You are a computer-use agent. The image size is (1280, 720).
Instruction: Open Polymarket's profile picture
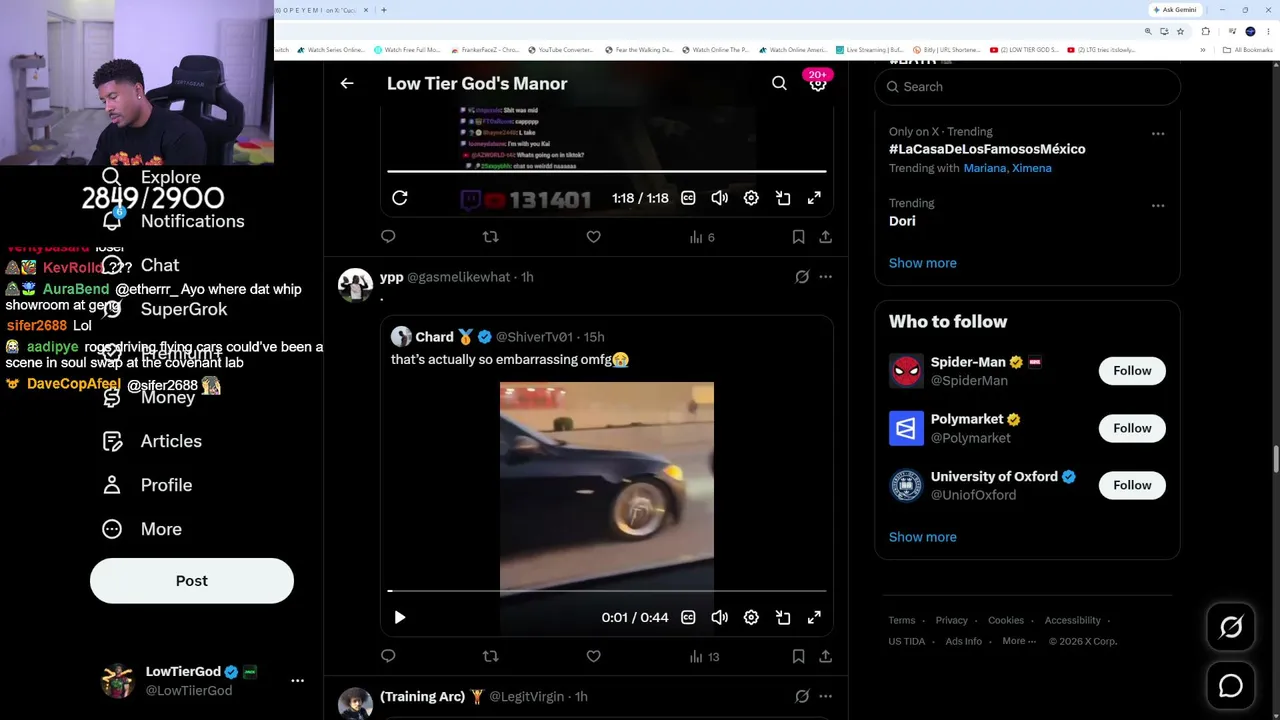click(906, 428)
